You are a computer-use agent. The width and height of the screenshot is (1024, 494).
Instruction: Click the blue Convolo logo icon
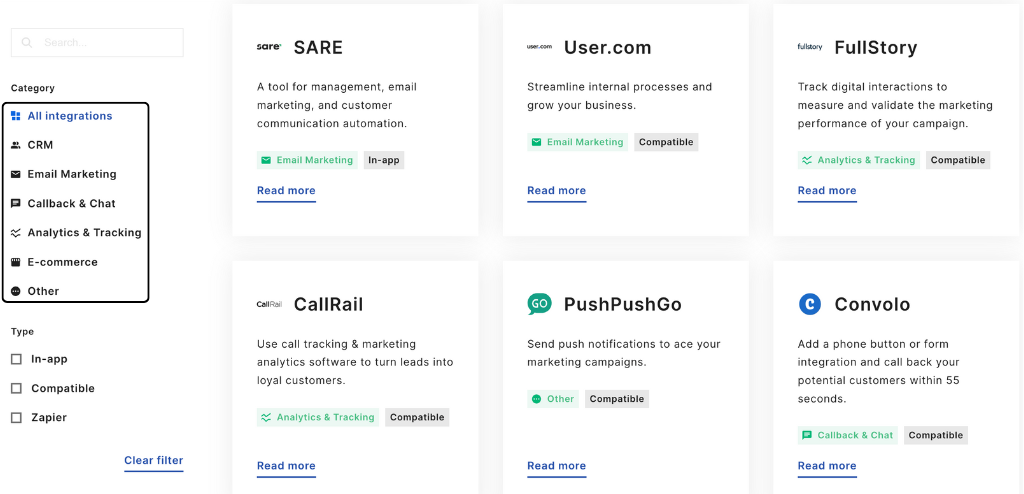(810, 304)
